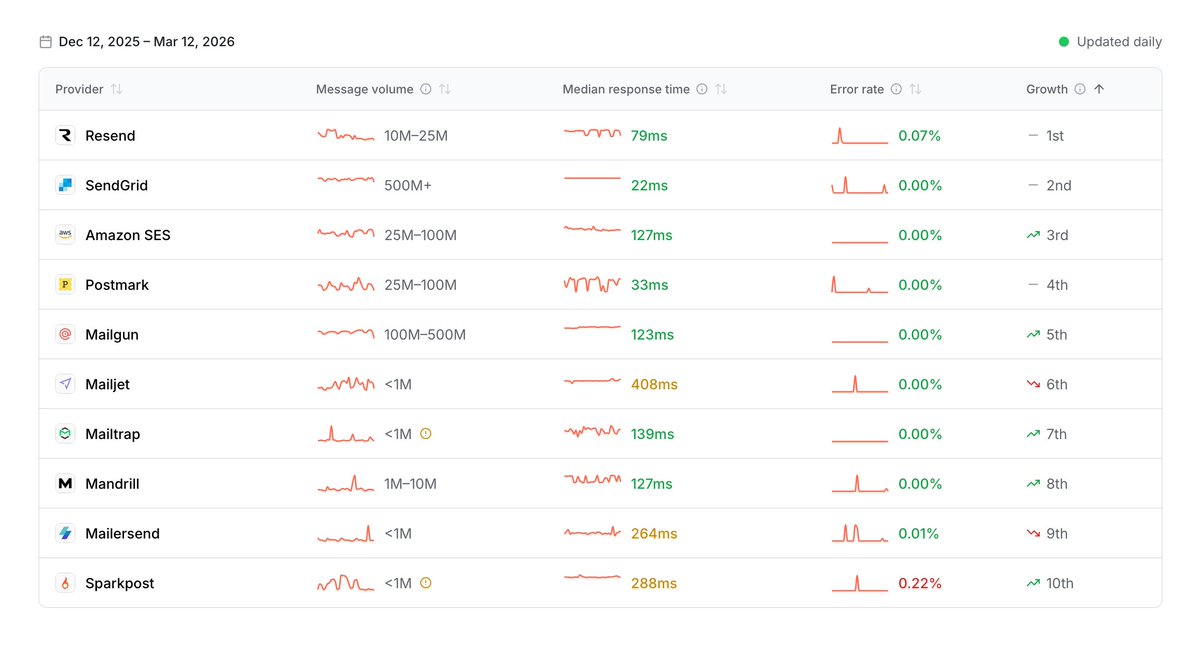Click the SendGrid provider name

[x=116, y=185]
